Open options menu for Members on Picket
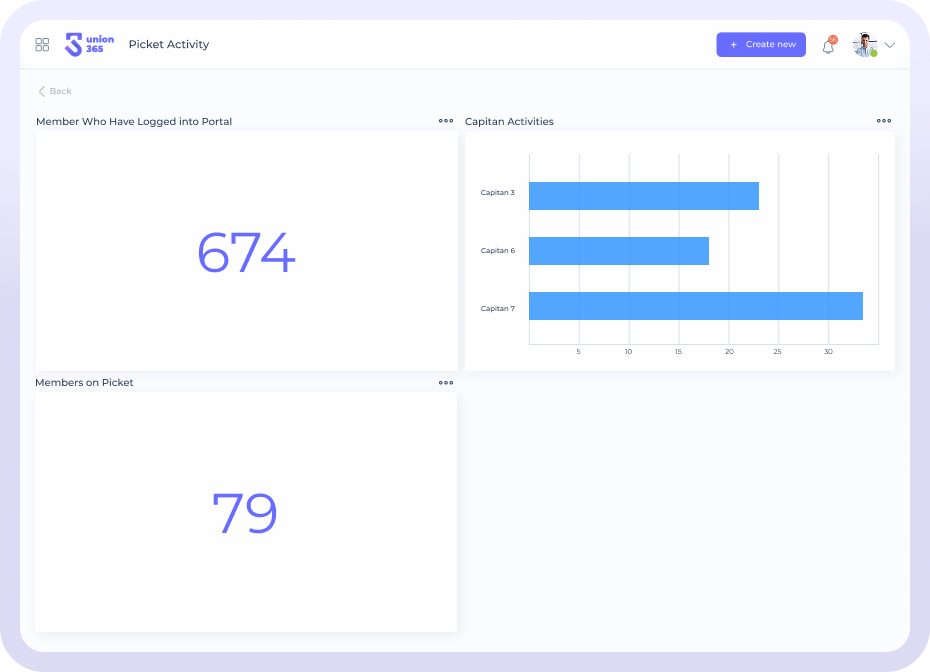Viewport: 930px width, 672px height. 446,382
